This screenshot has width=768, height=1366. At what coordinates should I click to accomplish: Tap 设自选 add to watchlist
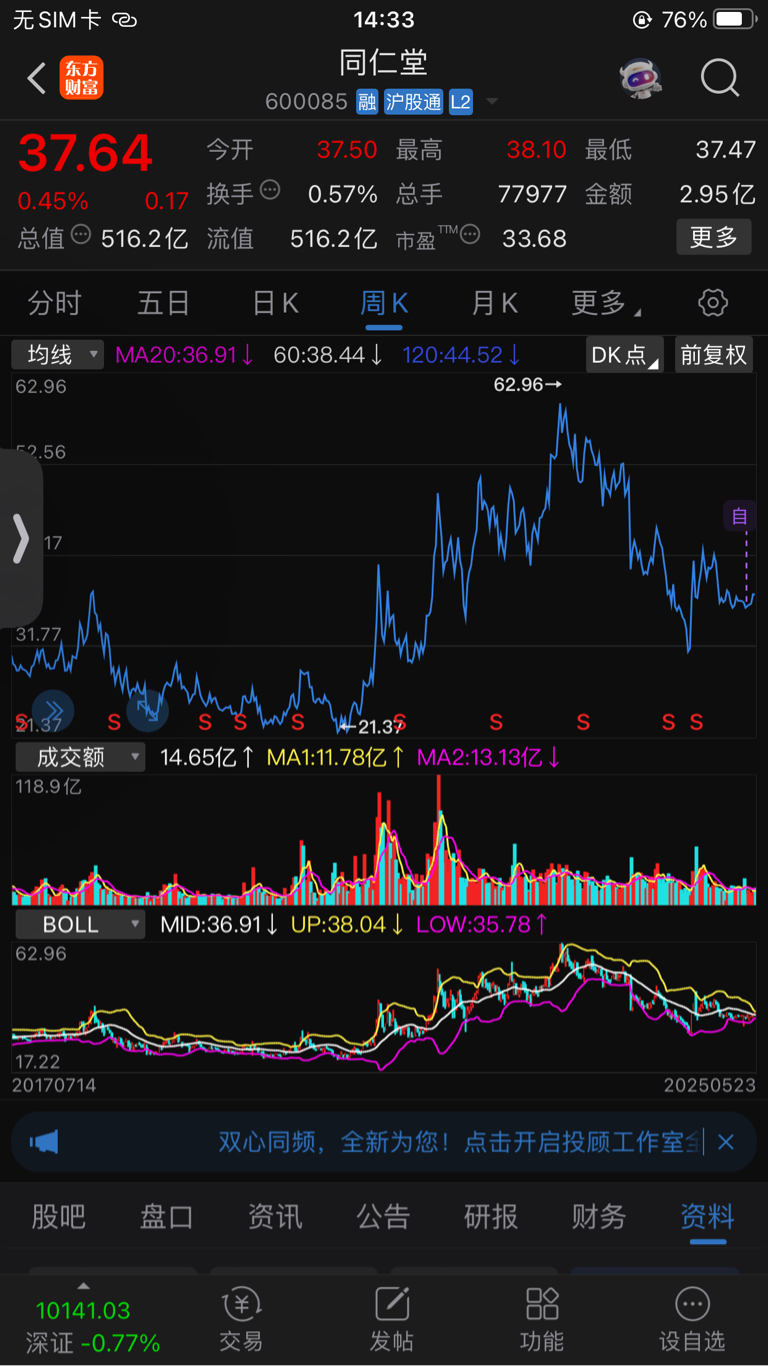pyautogui.click(x=692, y=1321)
